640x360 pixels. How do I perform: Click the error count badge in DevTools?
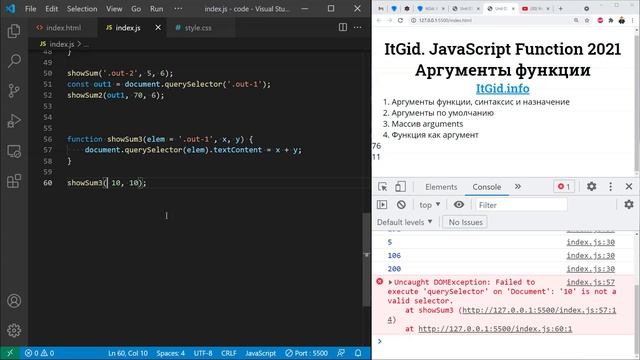coord(564,187)
